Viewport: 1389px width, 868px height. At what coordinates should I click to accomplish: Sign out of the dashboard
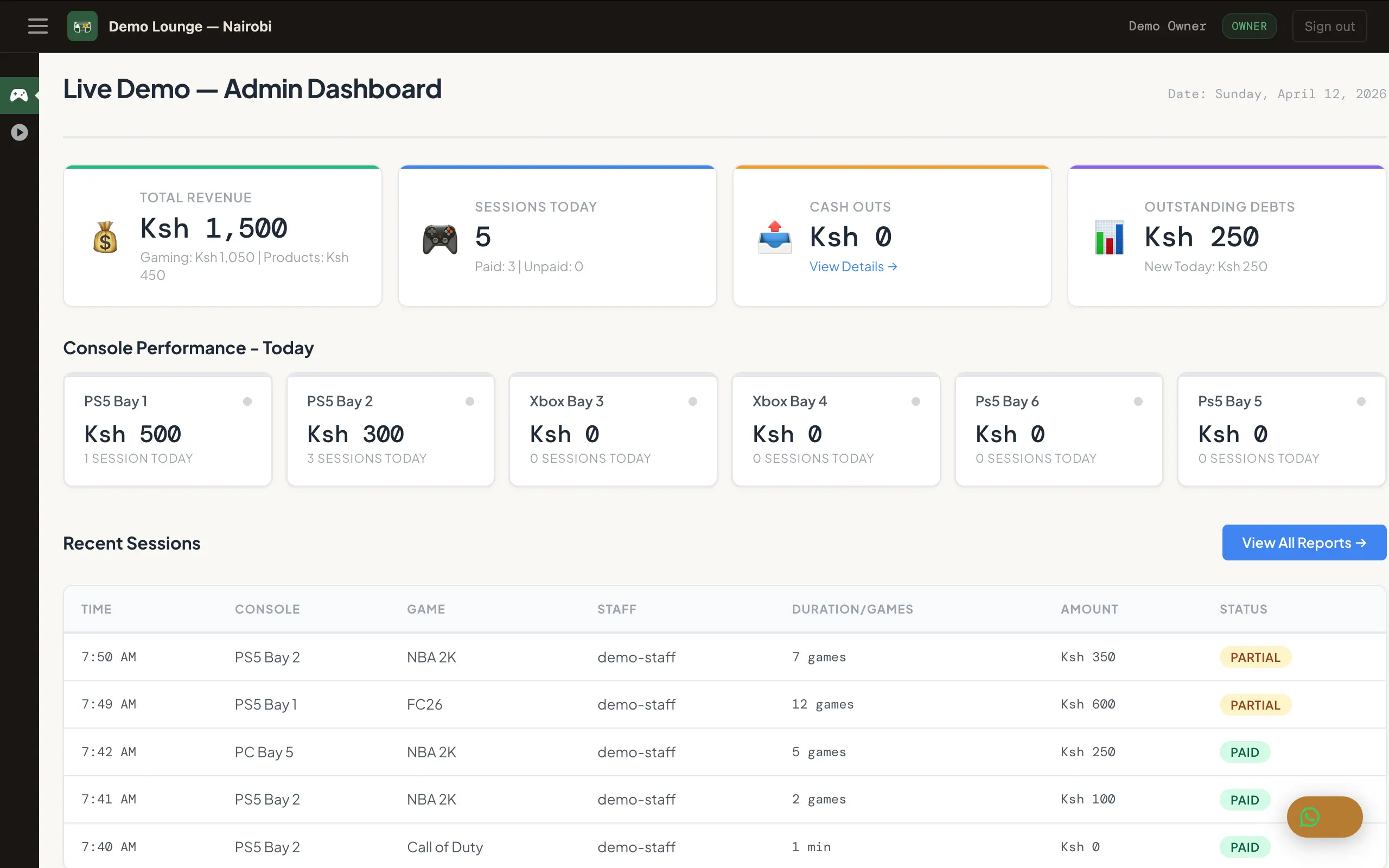pos(1329,26)
